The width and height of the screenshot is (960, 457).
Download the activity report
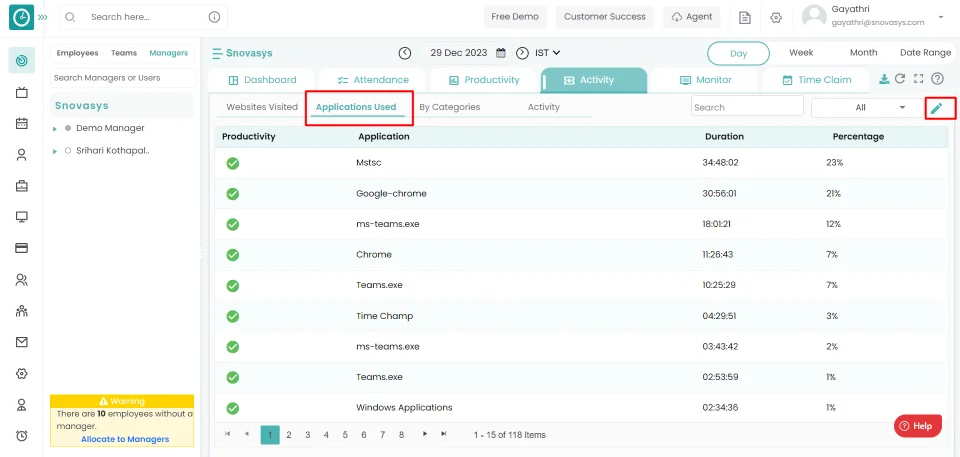pyautogui.click(x=884, y=79)
